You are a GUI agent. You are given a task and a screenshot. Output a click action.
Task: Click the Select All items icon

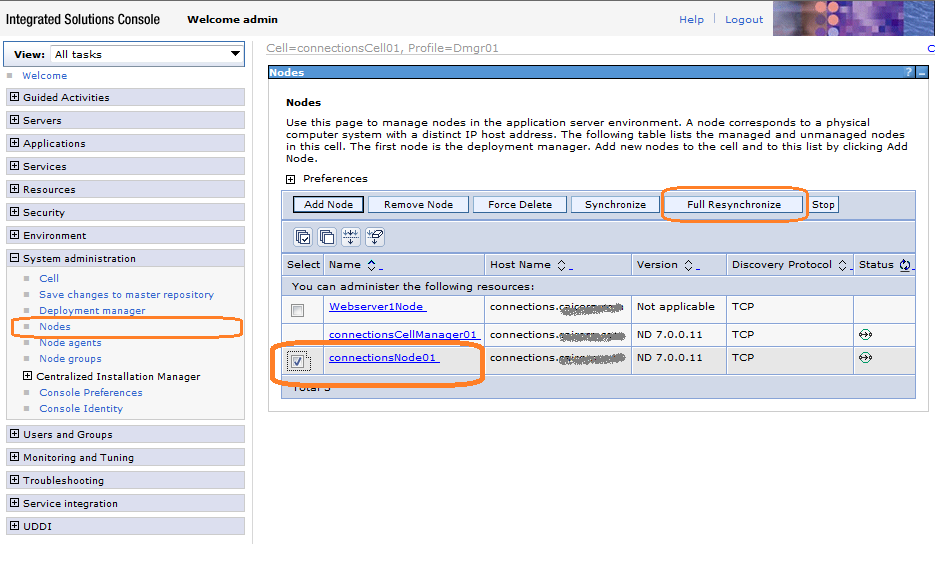303,237
